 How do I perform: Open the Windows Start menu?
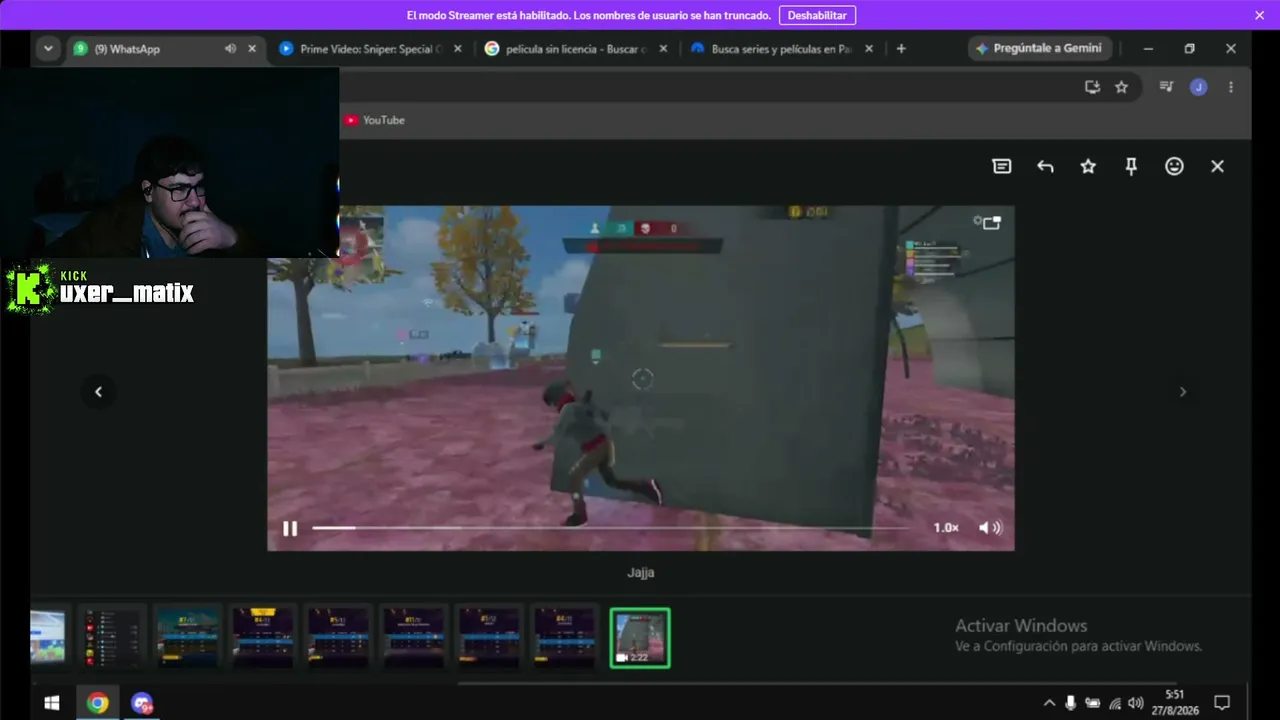coord(52,703)
